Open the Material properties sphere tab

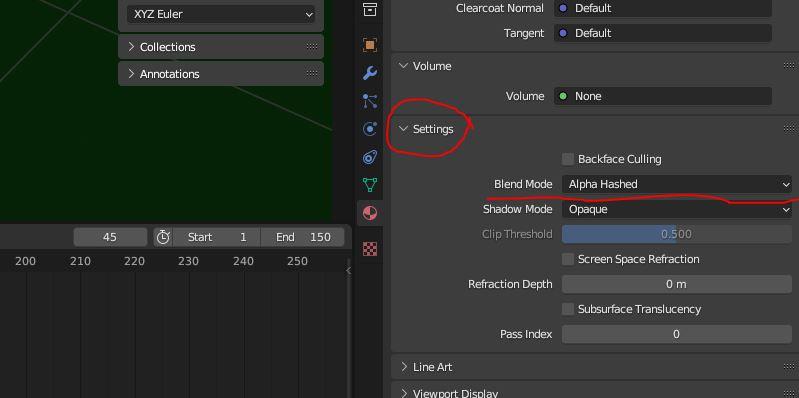point(370,213)
